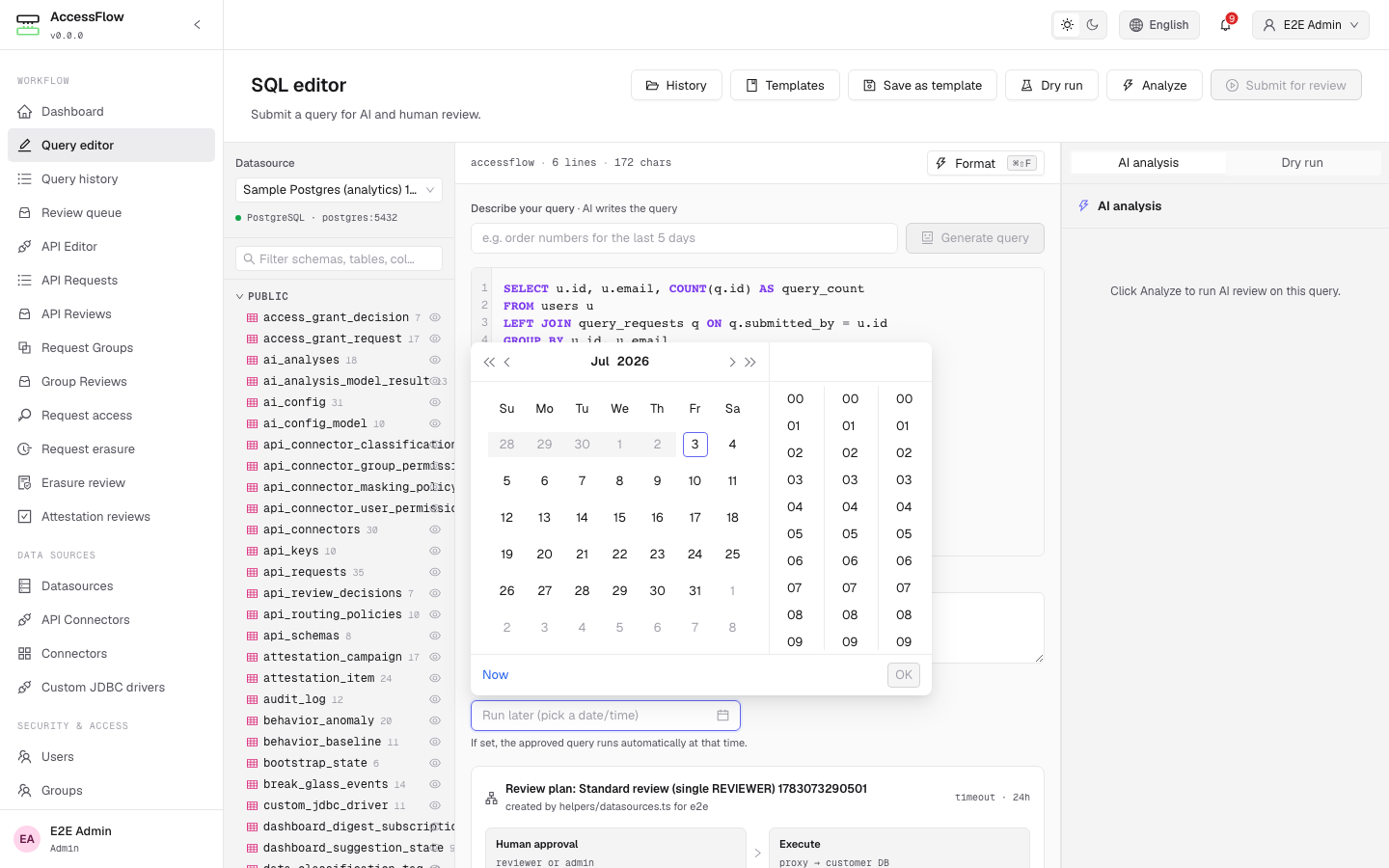
Task: Open notifications bell icon
Action: click(x=1225, y=25)
